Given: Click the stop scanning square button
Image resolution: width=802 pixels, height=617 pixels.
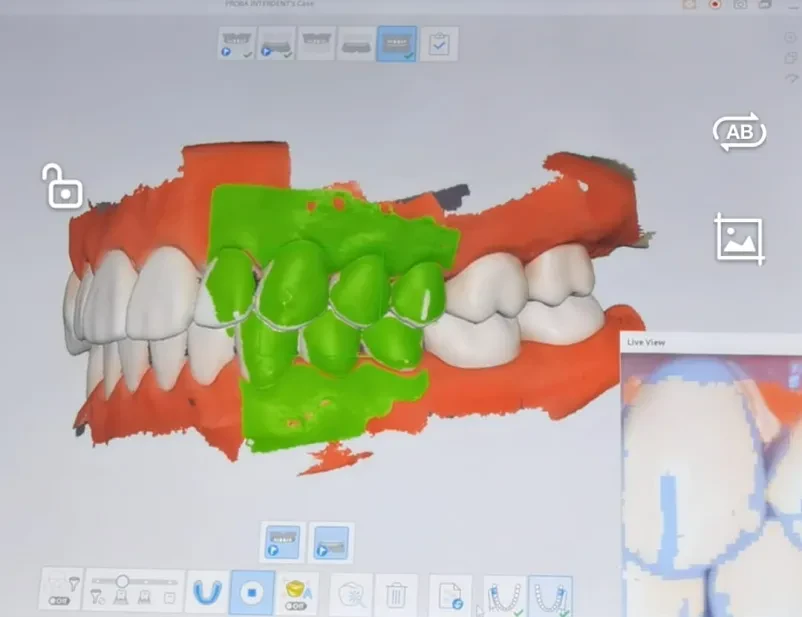Looking at the screenshot, I should (252, 592).
